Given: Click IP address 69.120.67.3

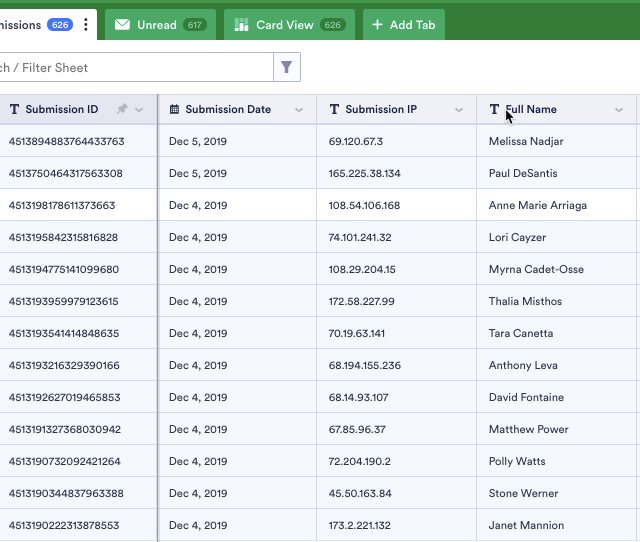Looking at the screenshot, I should coord(356,141).
